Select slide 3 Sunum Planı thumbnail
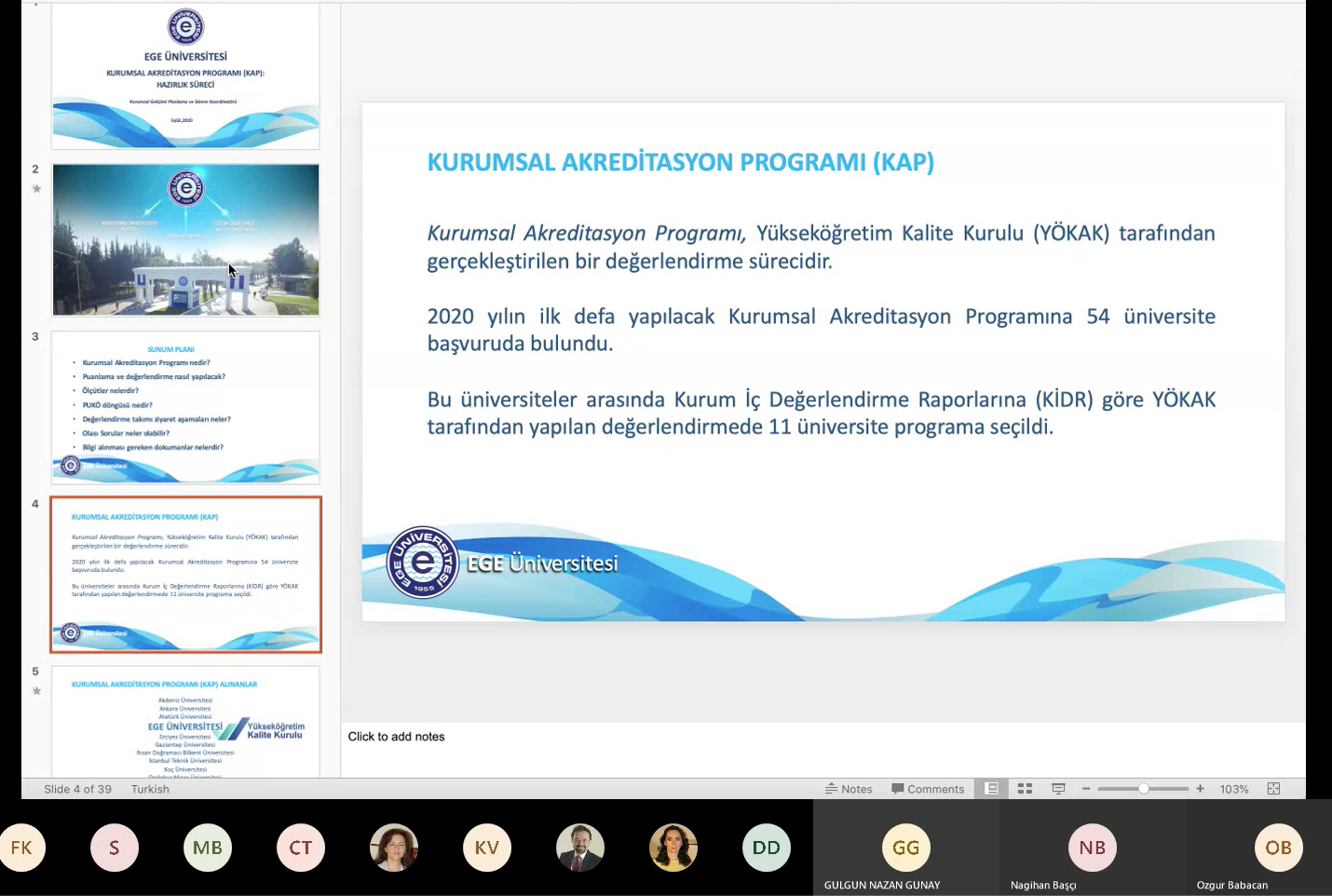The width and height of the screenshot is (1332, 896). coord(185,407)
